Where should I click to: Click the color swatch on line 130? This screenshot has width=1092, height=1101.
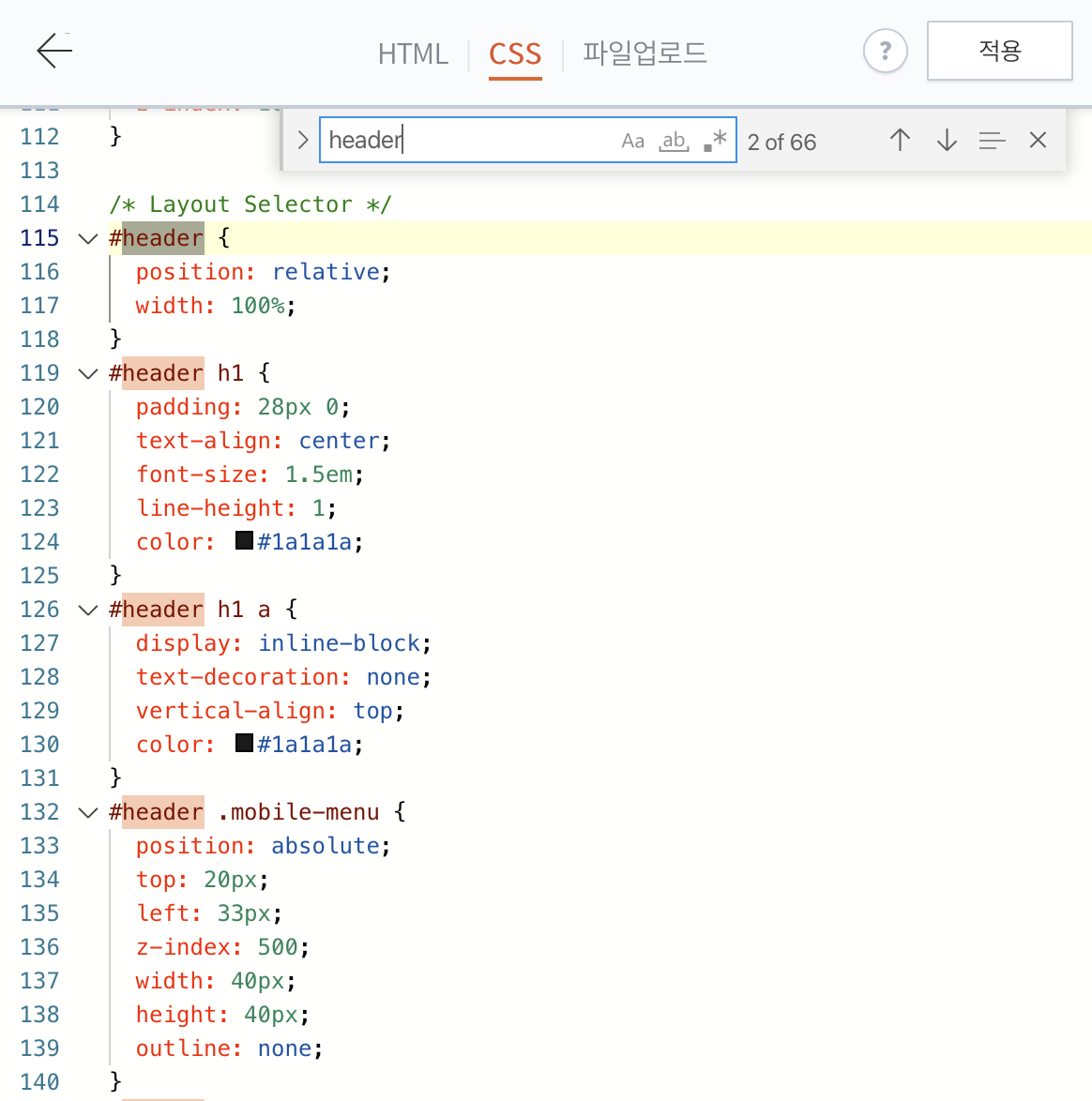tap(244, 743)
